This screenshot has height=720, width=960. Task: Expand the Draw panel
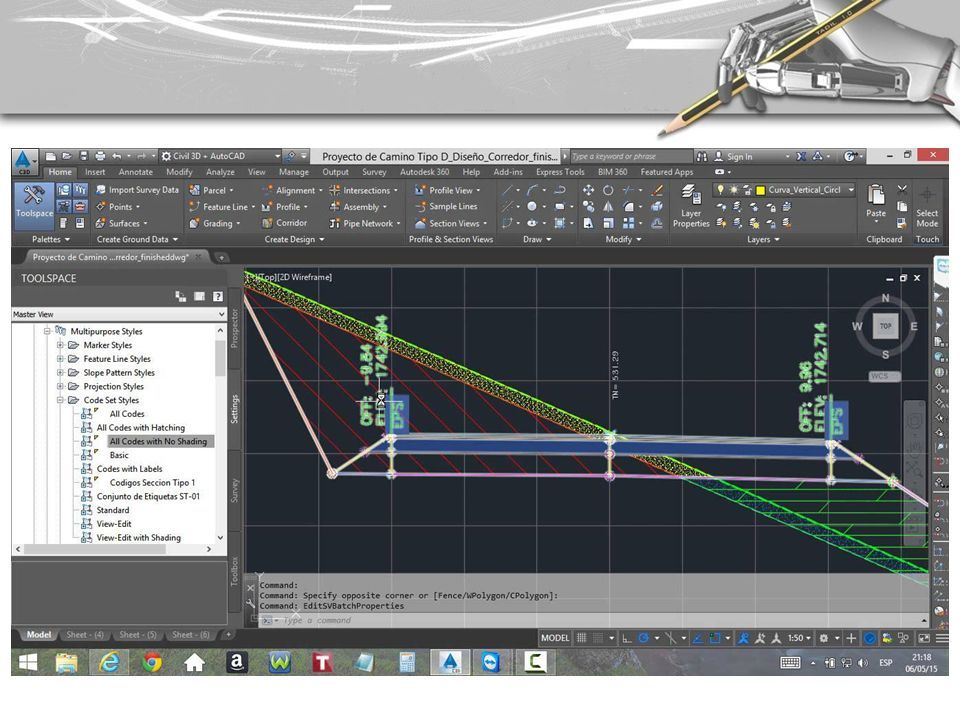point(537,239)
